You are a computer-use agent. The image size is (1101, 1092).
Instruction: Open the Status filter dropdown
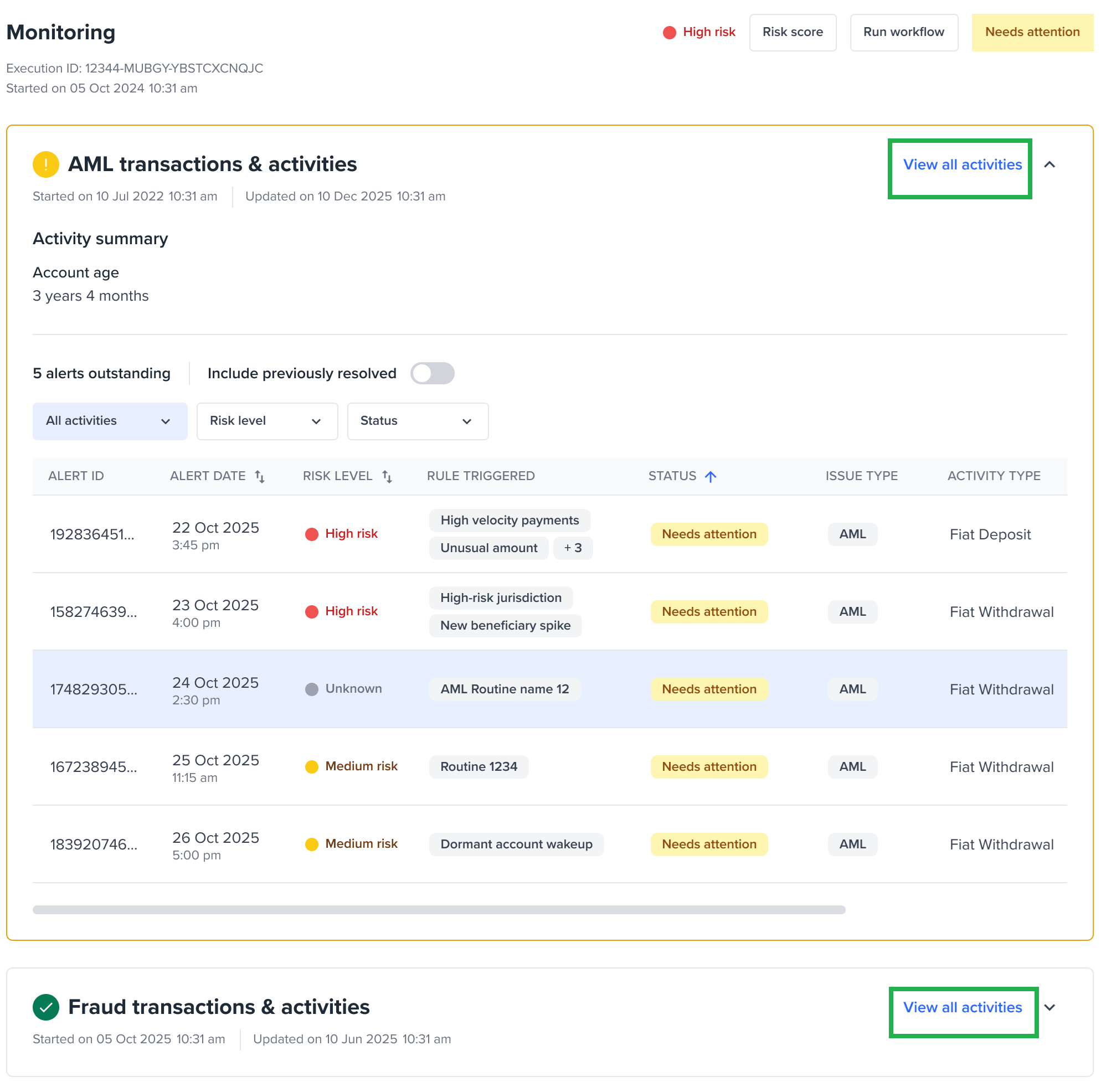point(417,421)
